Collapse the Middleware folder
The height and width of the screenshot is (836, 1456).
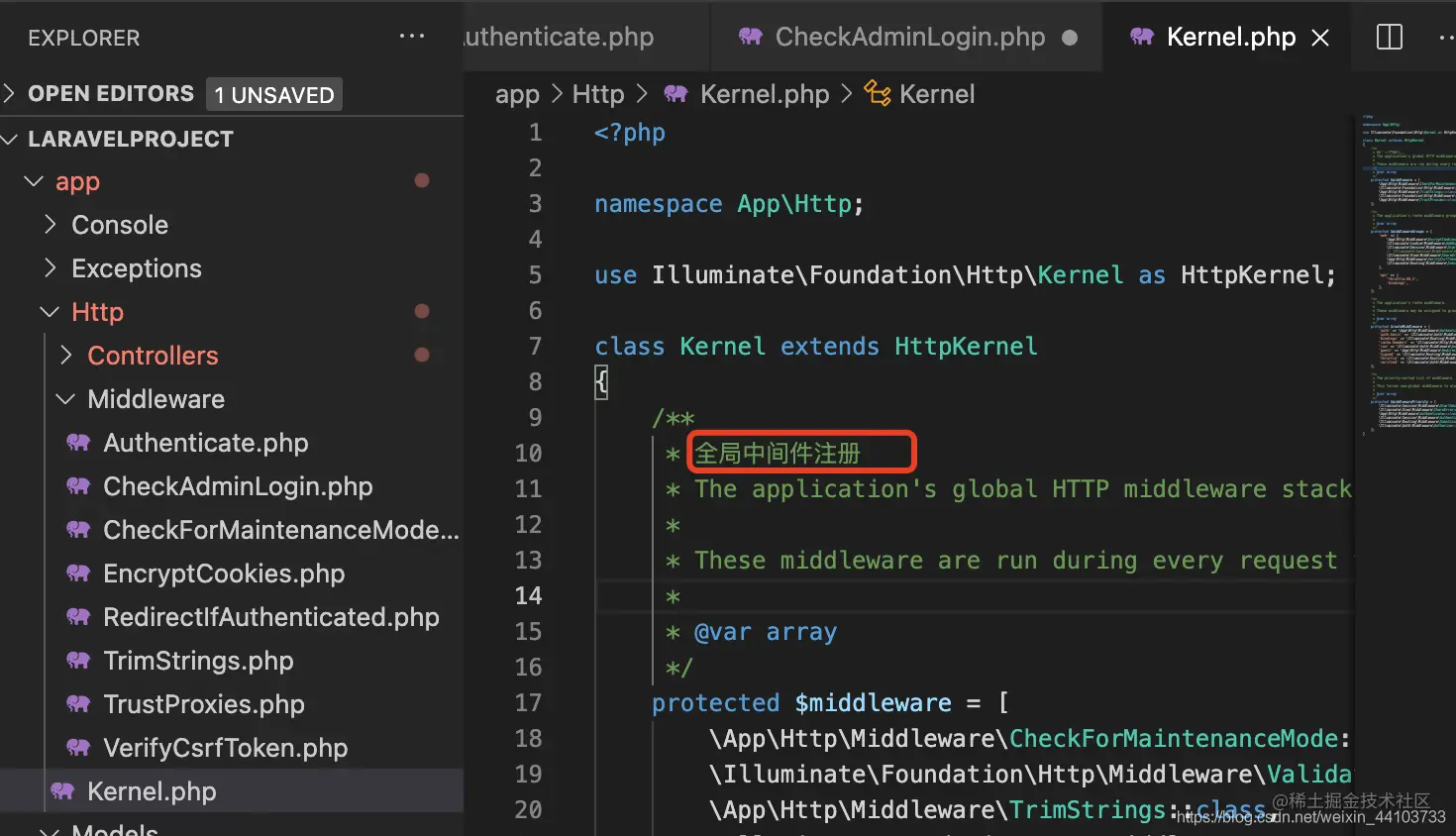65,399
